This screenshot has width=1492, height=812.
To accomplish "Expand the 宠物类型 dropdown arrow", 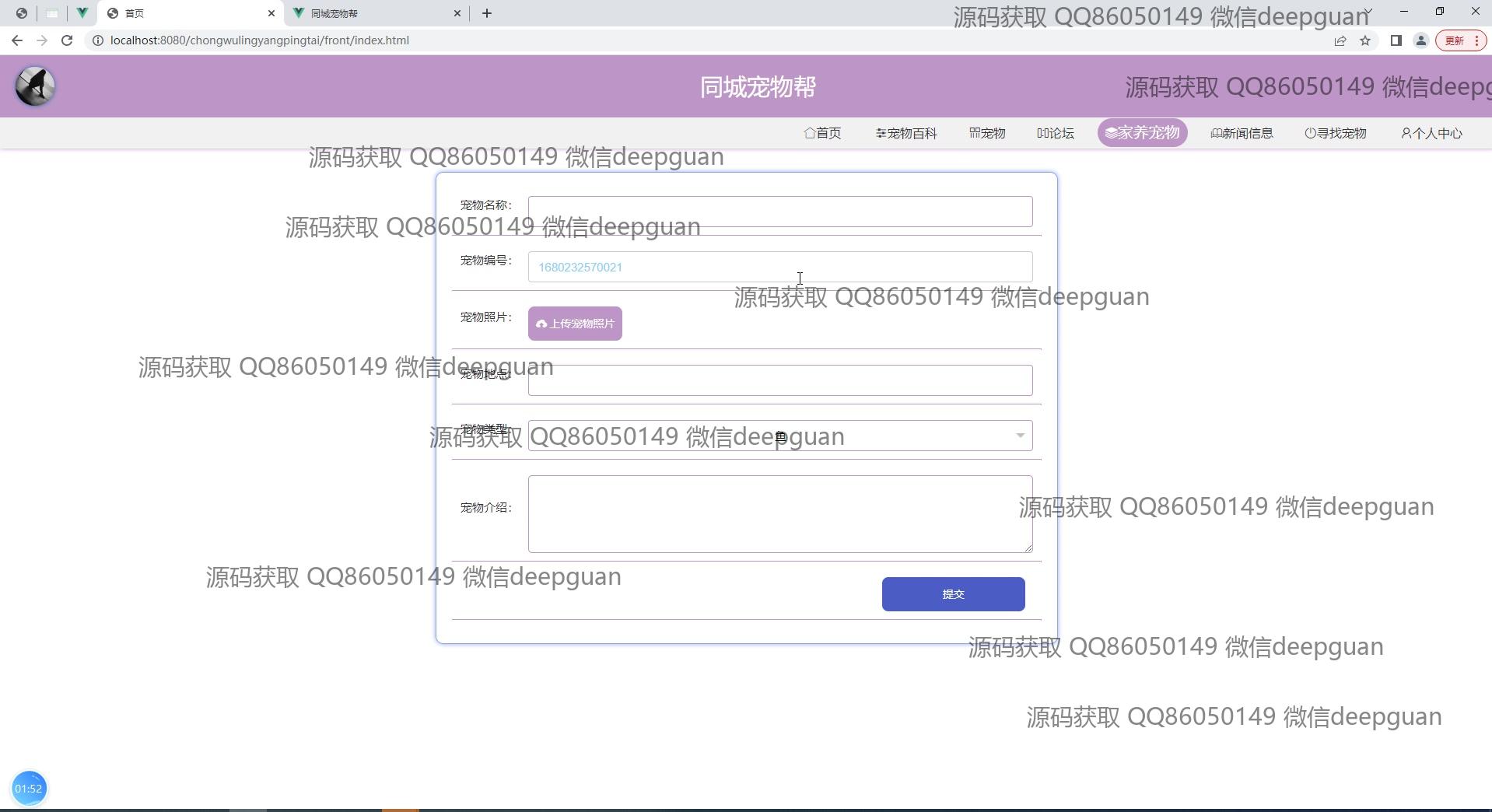I will pos(1019,436).
